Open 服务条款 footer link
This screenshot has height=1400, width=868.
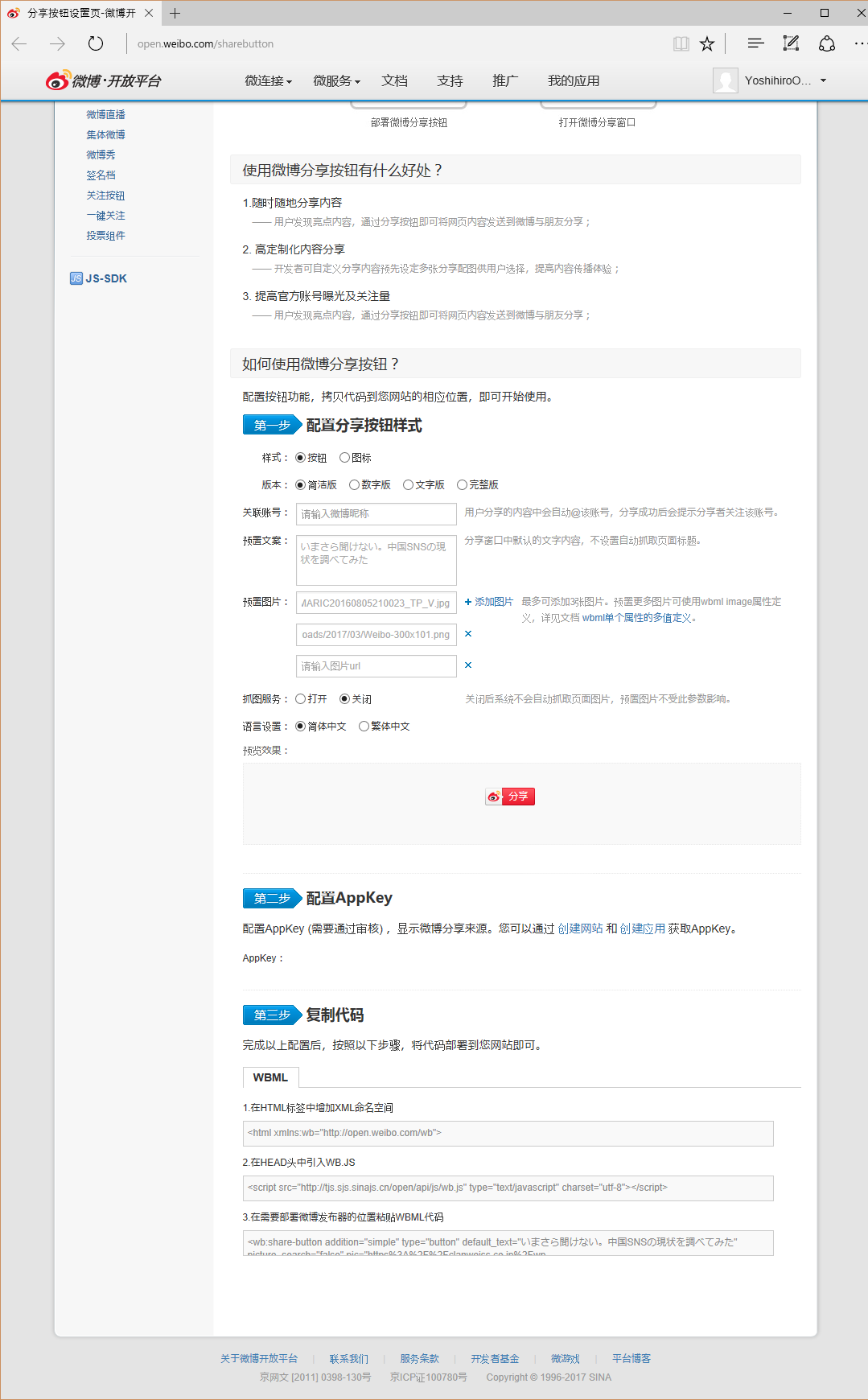420,1359
